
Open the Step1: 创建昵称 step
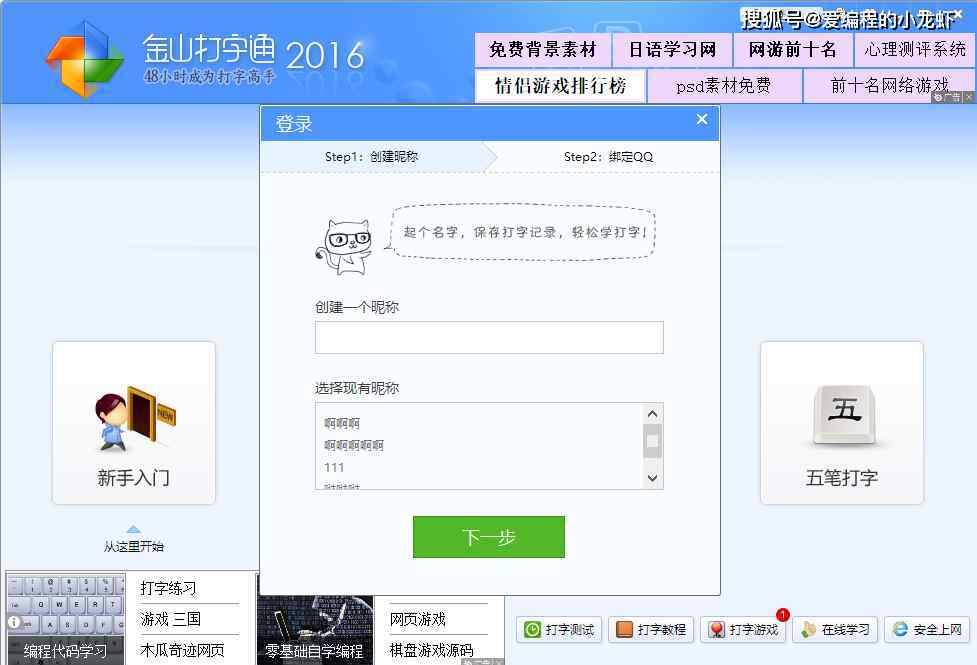click(x=371, y=157)
